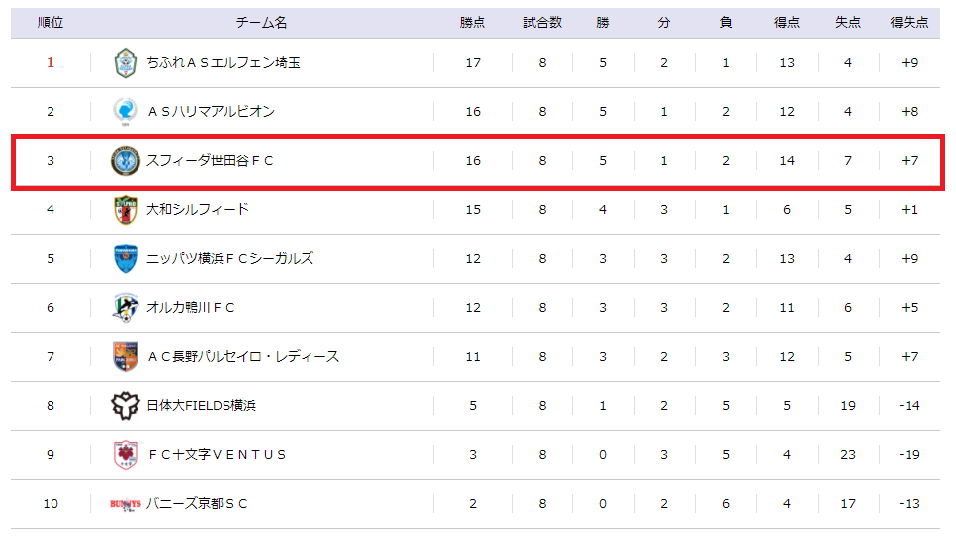Click the FC十文字VENTUS red crest
956x537 pixels.
[126, 455]
